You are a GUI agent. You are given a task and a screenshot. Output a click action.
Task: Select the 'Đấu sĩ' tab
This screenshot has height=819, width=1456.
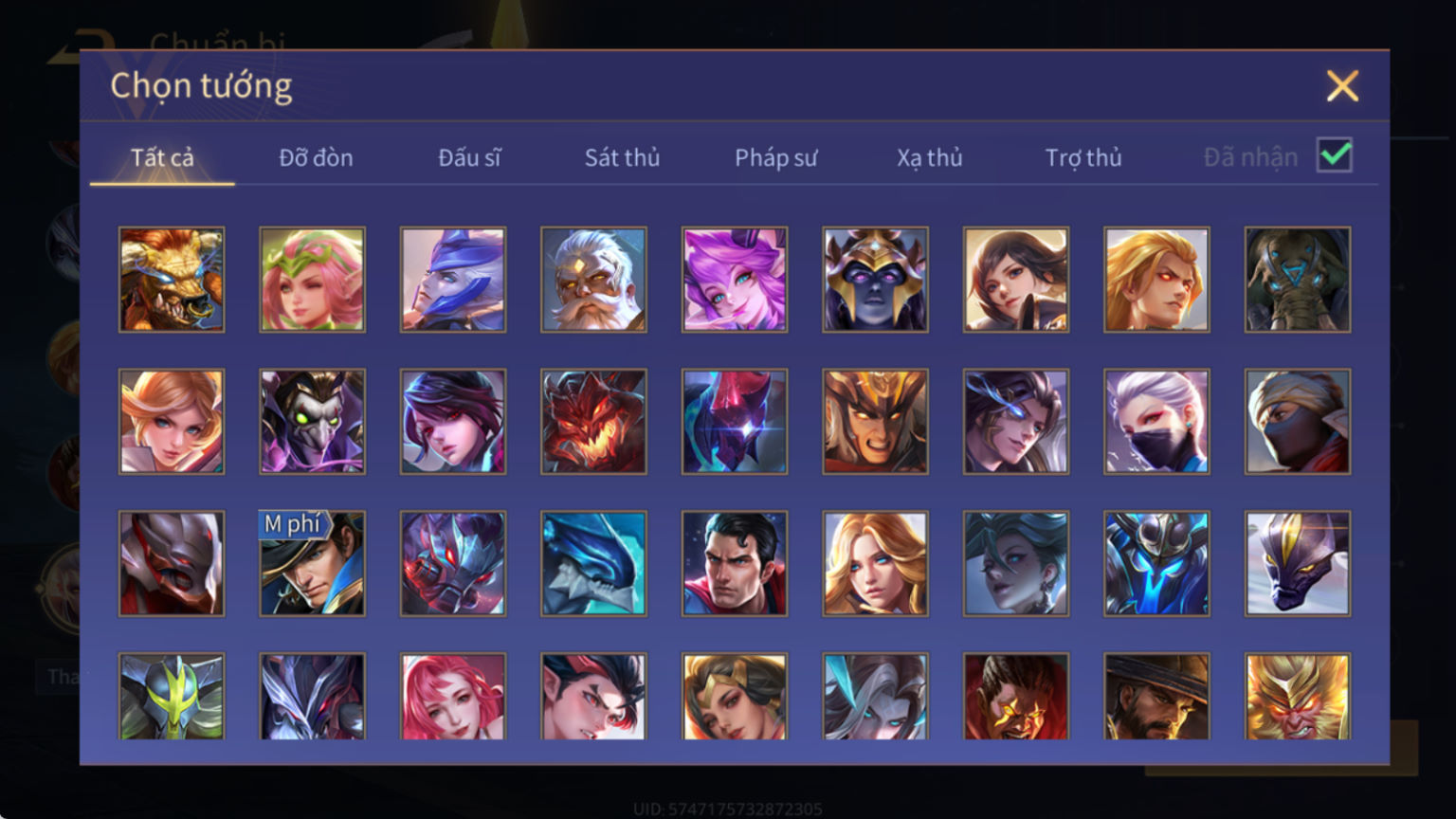click(469, 157)
